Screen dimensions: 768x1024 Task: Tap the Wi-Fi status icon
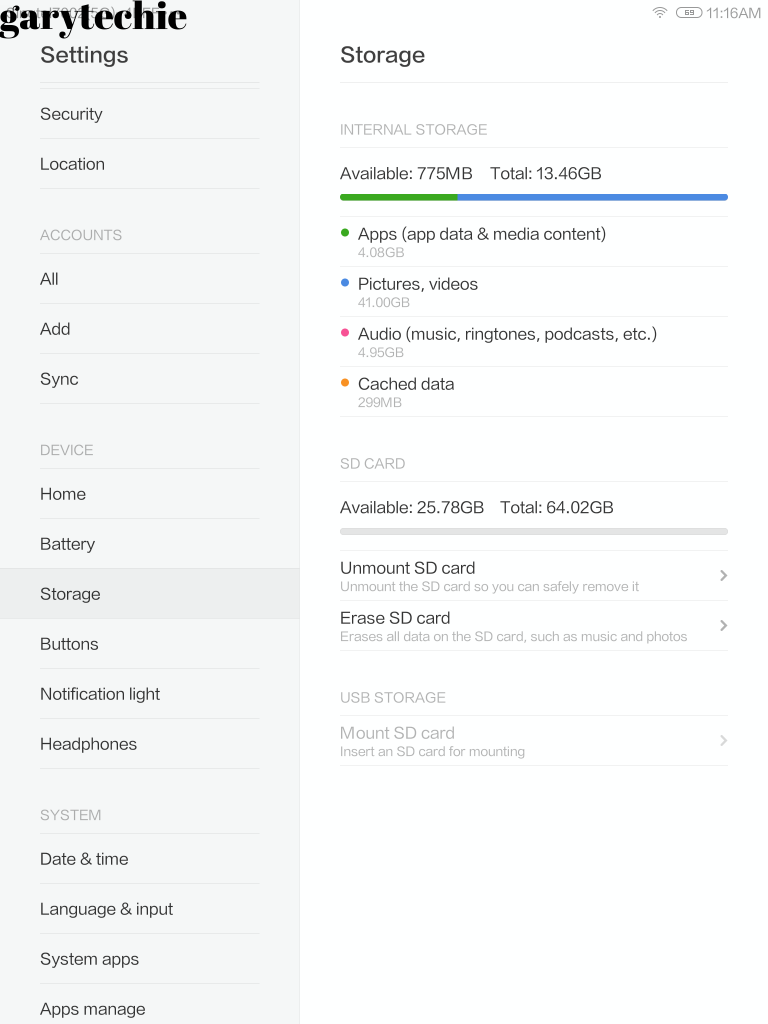(x=659, y=13)
